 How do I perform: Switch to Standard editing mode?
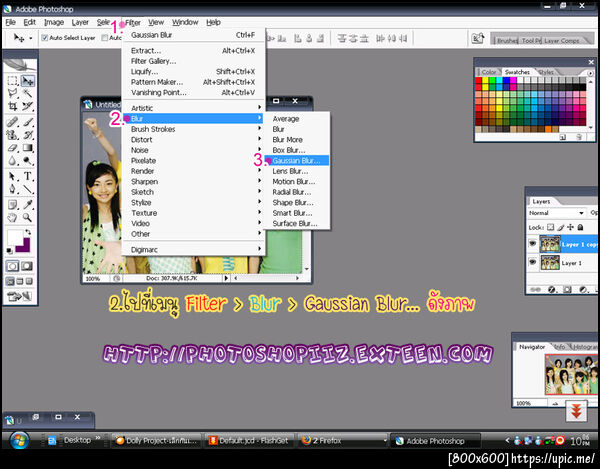(13, 266)
